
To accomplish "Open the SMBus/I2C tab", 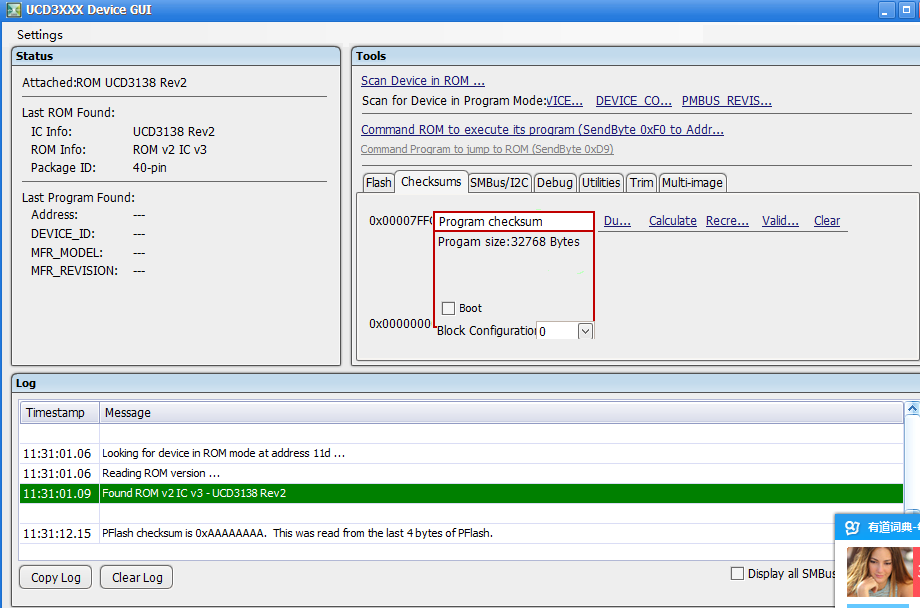I will pos(499,183).
